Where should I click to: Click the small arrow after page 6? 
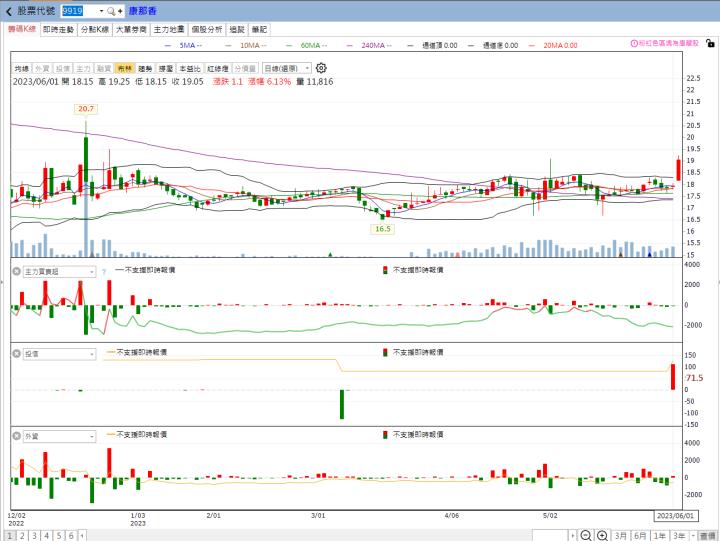[82, 535]
